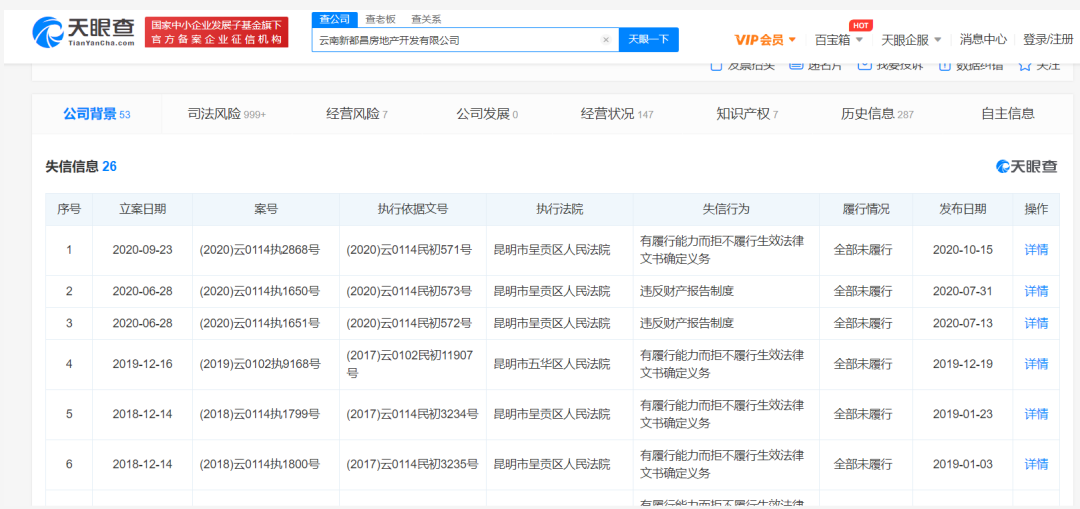Viewport: 1080px width, 509px height.
Task: Click document number (2017)云0114民初3235号
Action: click(412, 464)
